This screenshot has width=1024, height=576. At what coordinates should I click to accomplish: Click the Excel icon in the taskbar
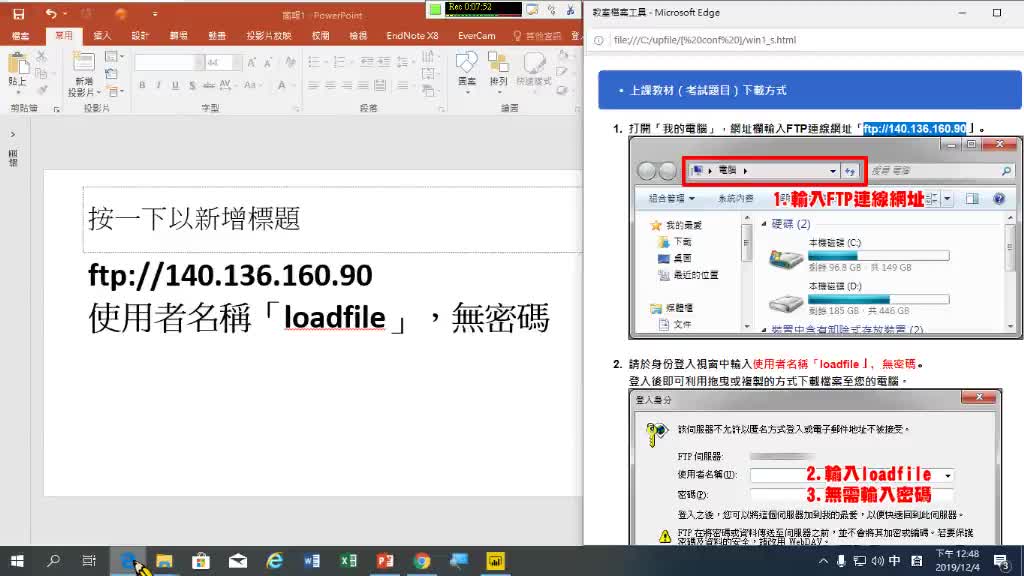pos(348,561)
